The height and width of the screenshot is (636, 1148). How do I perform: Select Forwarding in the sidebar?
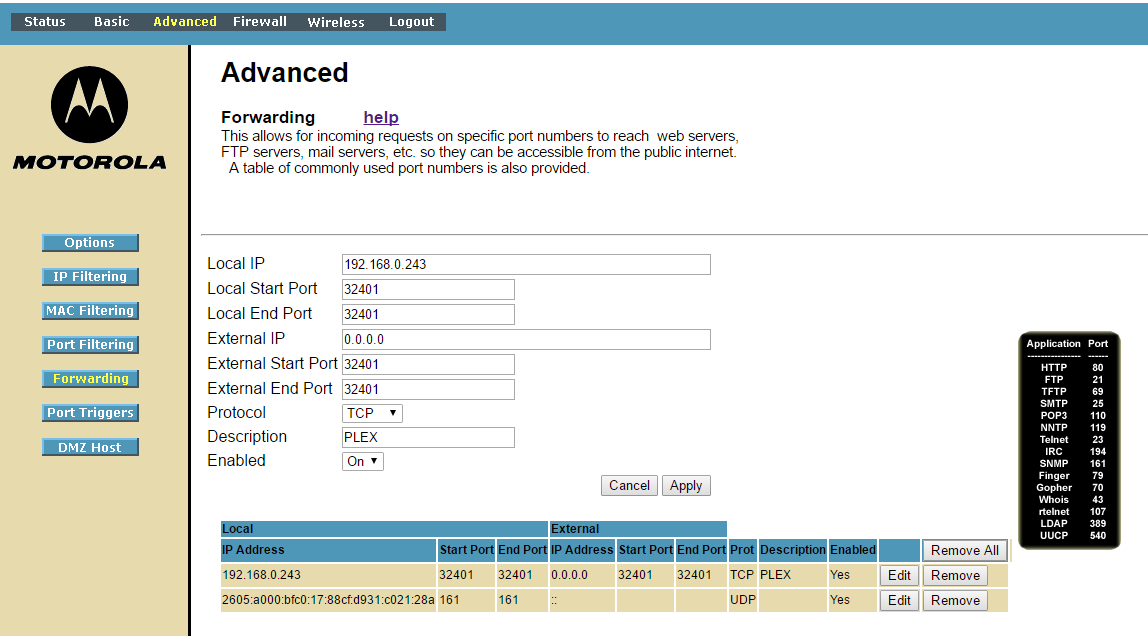pyautogui.click(x=90, y=378)
